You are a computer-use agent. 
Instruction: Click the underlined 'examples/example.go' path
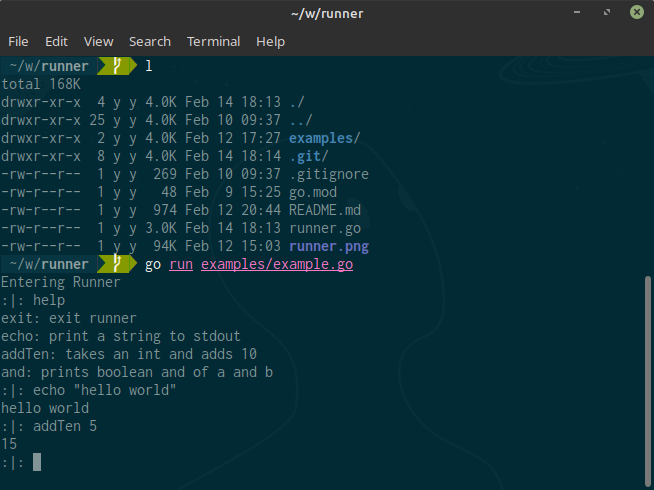(x=277, y=264)
